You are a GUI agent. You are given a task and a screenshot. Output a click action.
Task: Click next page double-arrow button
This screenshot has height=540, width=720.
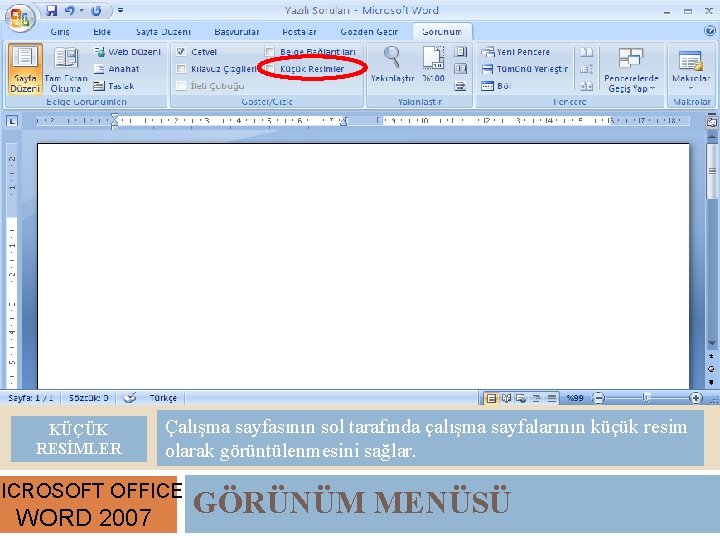(x=712, y=382)
